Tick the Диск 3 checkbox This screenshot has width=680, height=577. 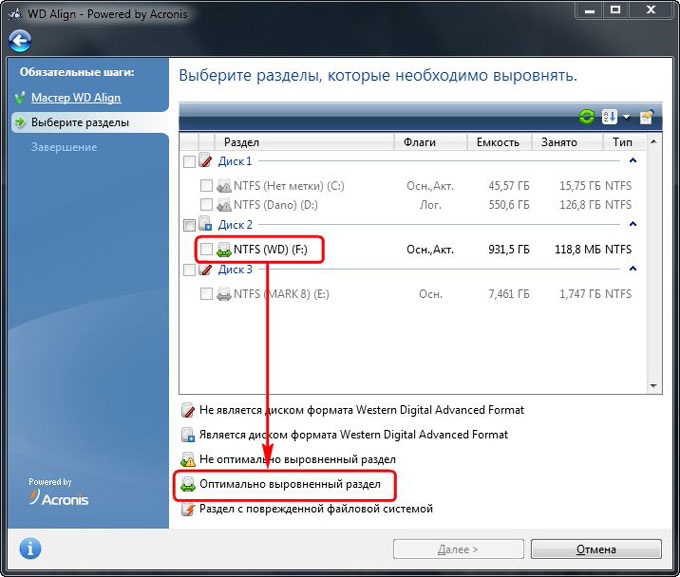[x=189, y=270]
